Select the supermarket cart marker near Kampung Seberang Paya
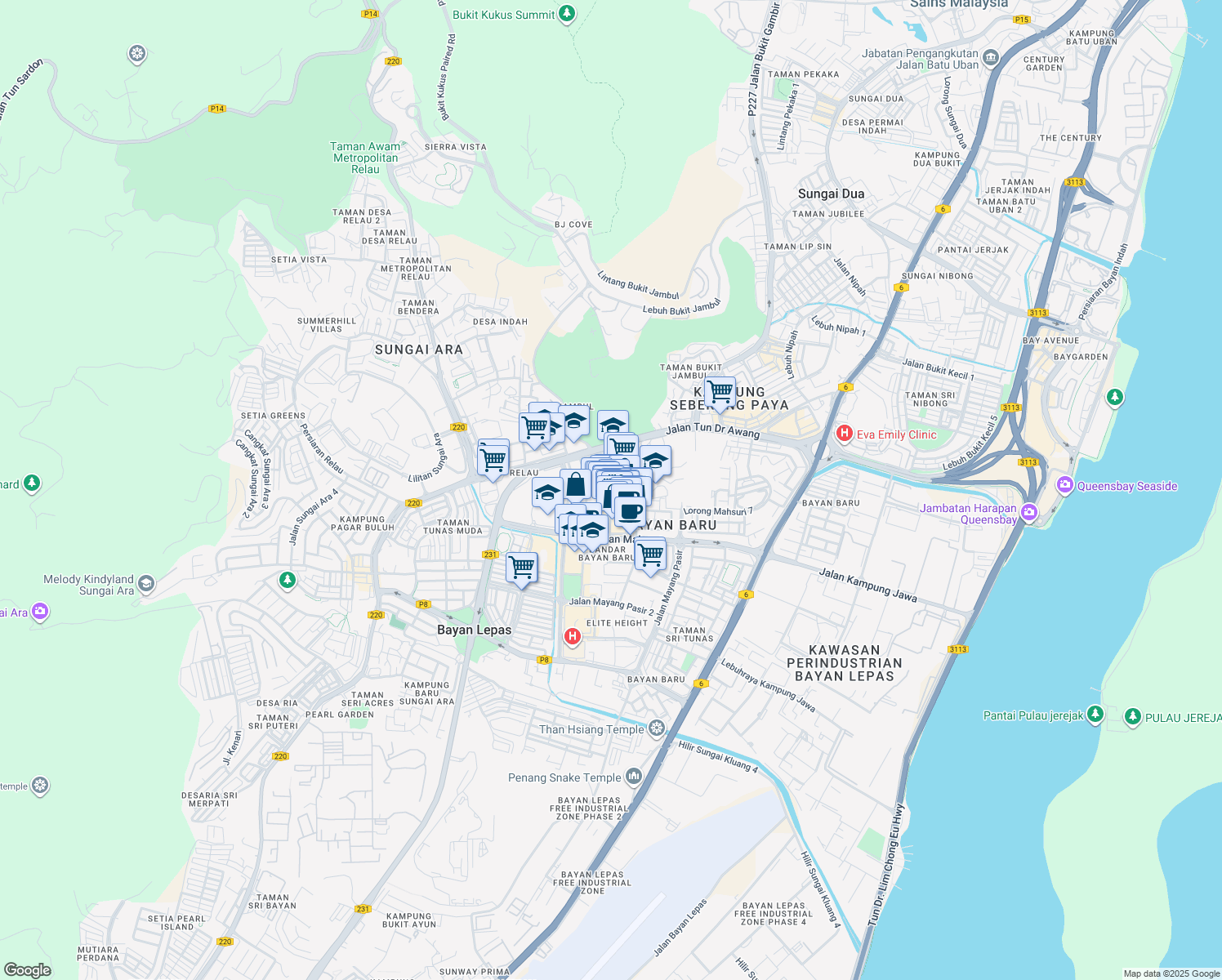Viewport: 1222px width, 980px height. [x=720, y=392]
